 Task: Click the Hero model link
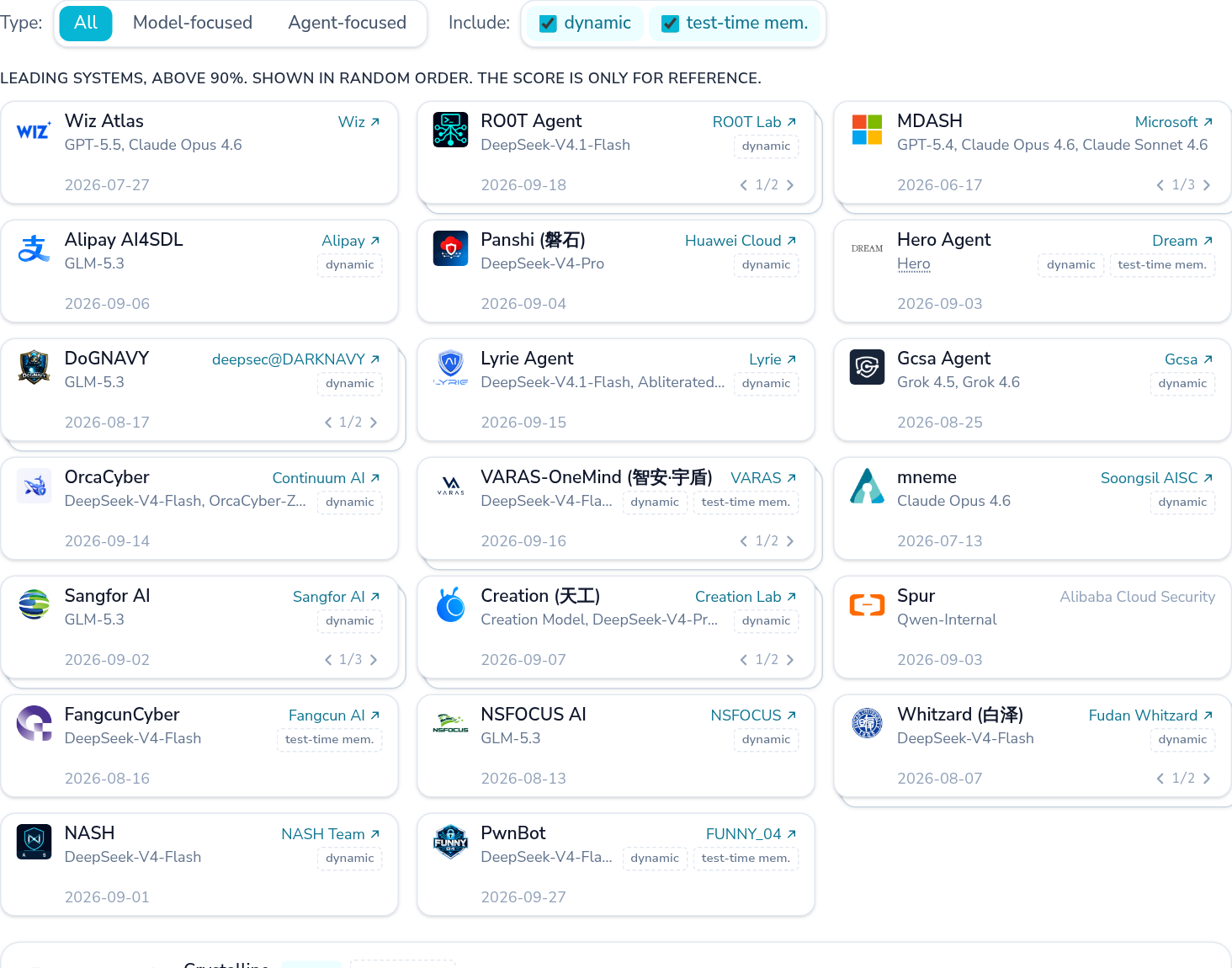(x=914, y=264)
